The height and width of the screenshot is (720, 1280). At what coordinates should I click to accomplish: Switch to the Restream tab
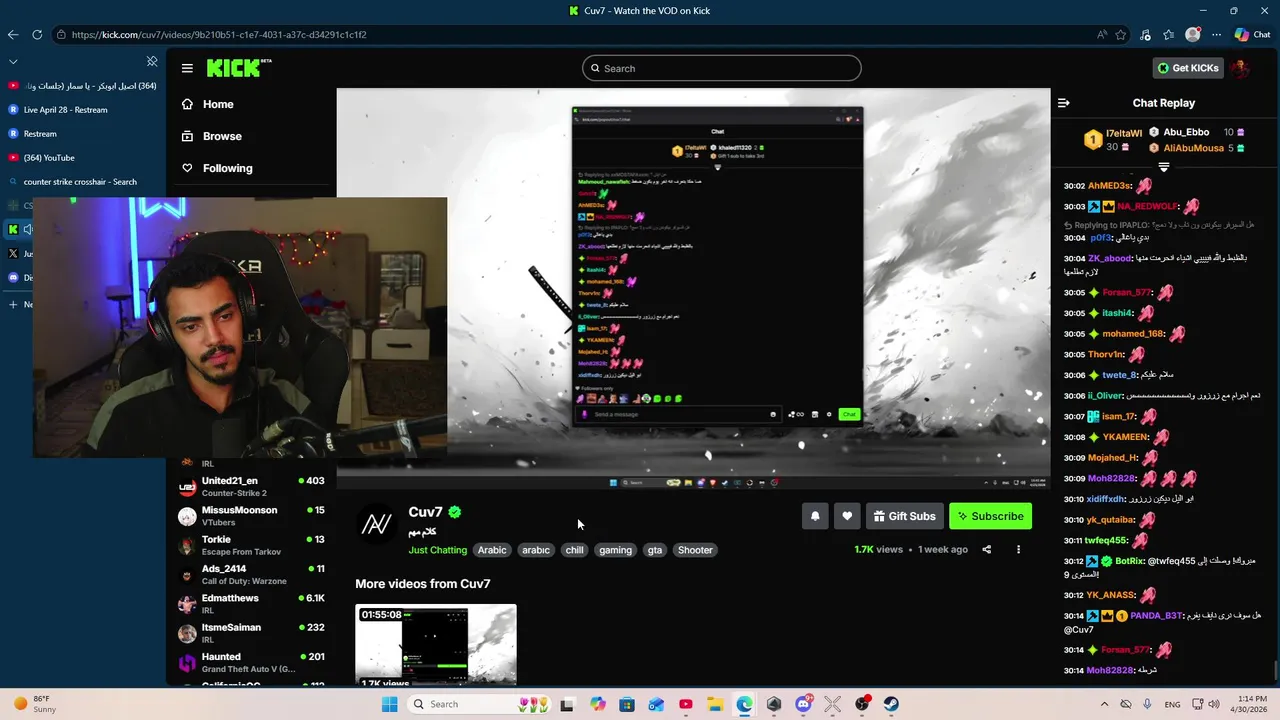(x=82, y=134)
